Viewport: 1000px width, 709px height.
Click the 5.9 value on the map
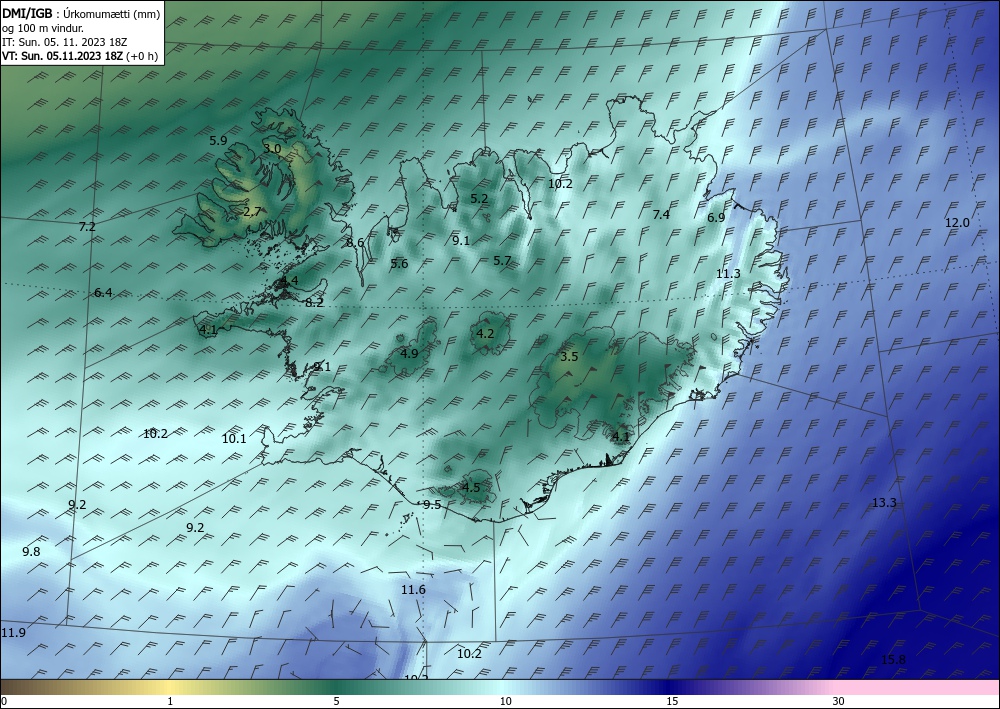[218, 141]
